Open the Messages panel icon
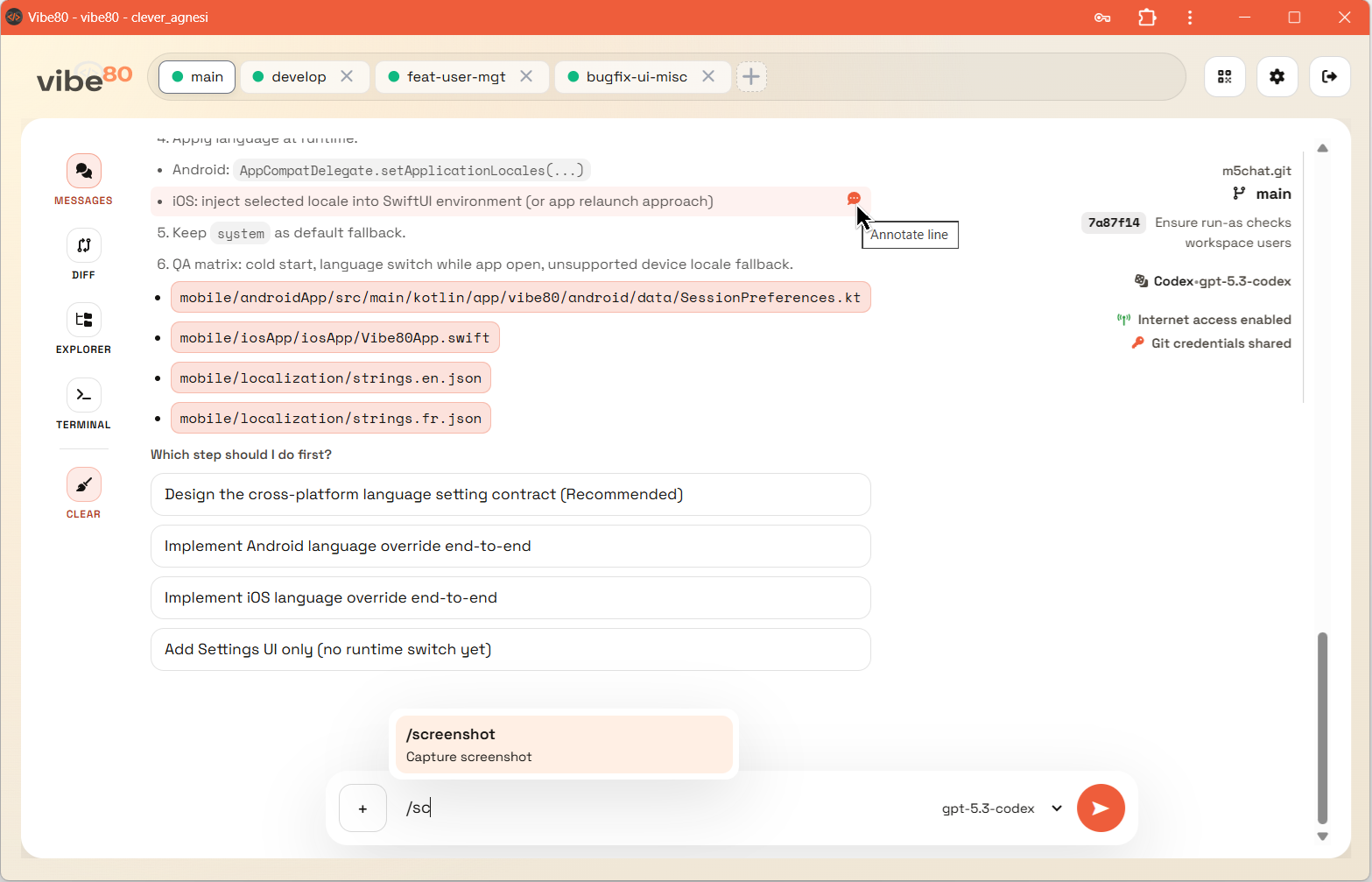The height and width of the screenshot is (882, 1372). tap(84, 171)
